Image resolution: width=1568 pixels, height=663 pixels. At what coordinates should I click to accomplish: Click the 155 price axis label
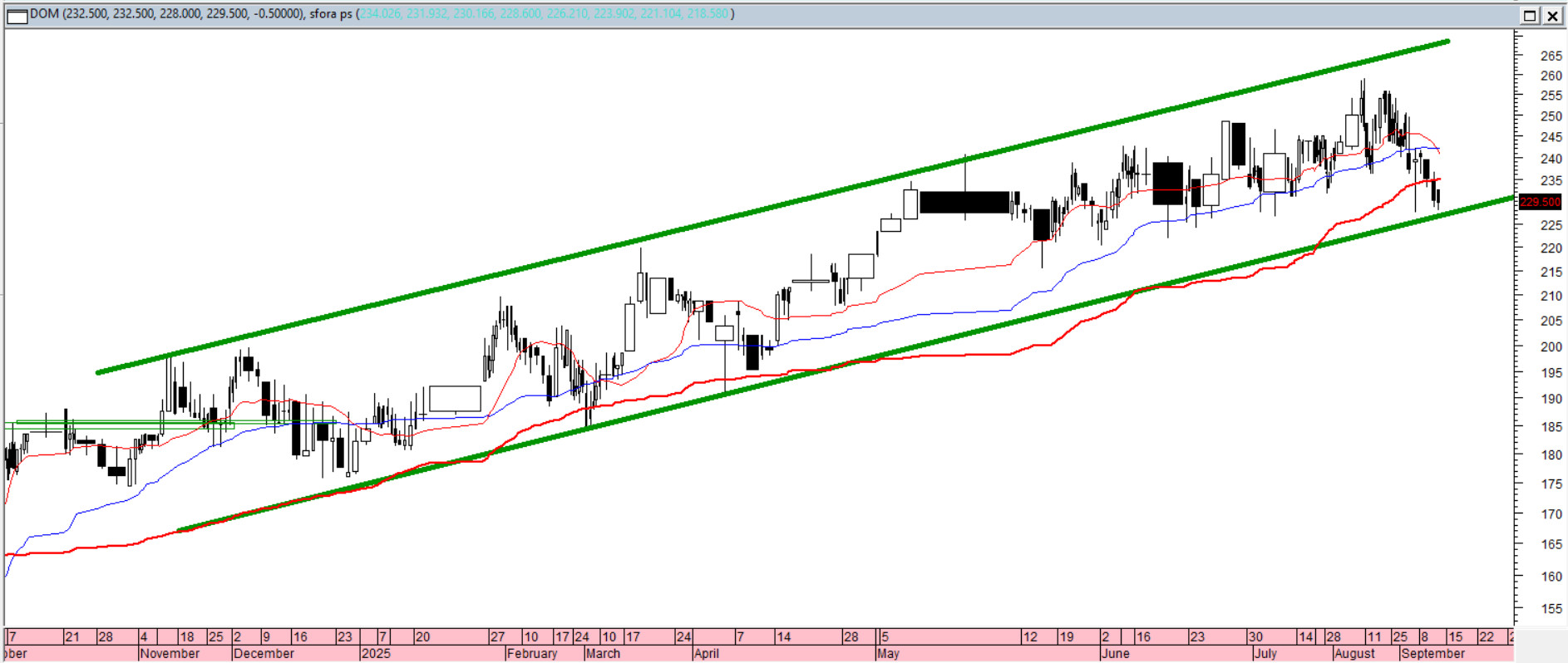[1551, 609]
